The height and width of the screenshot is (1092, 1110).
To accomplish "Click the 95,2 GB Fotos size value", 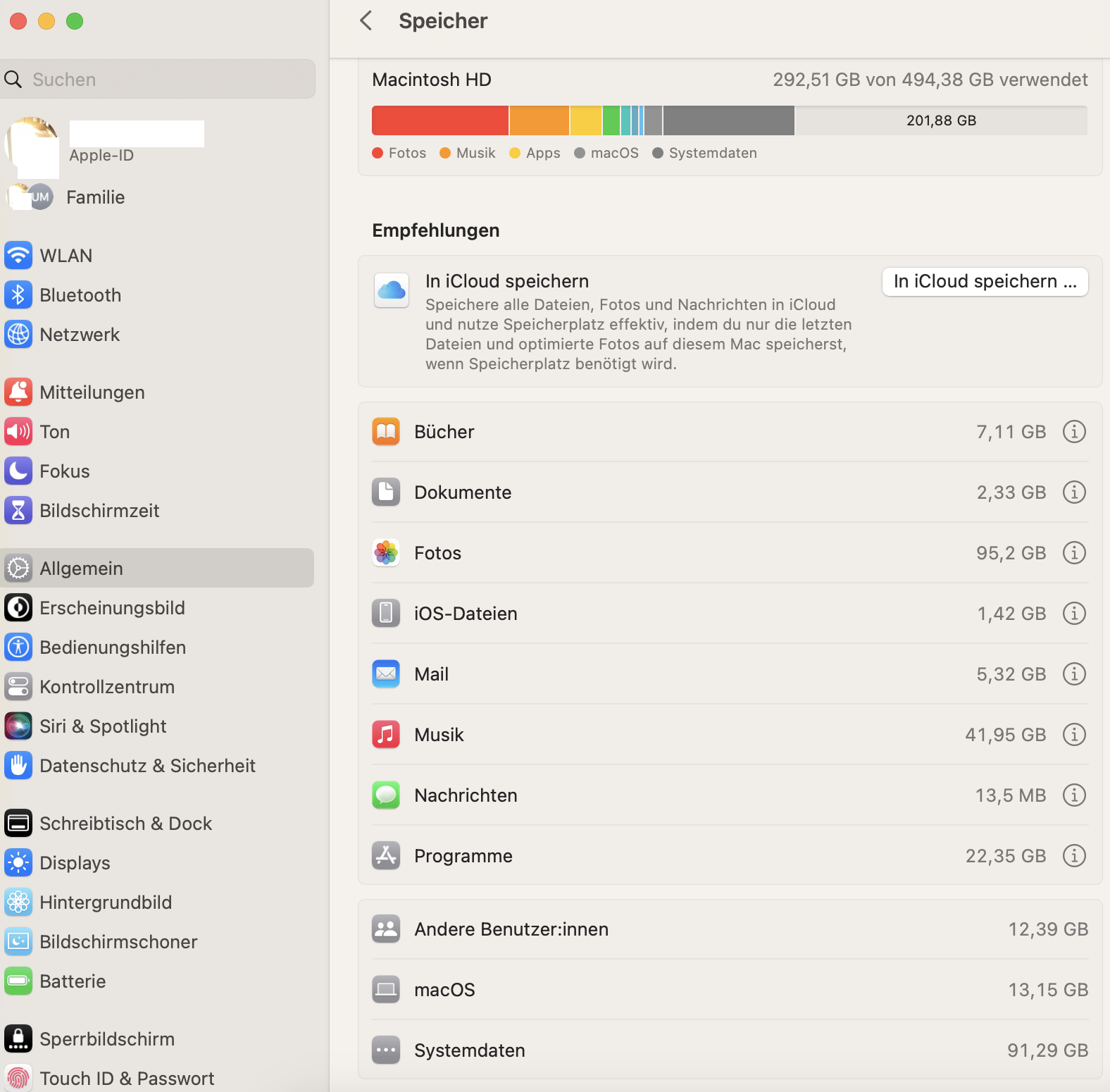I will click(x=1011, y=553).
